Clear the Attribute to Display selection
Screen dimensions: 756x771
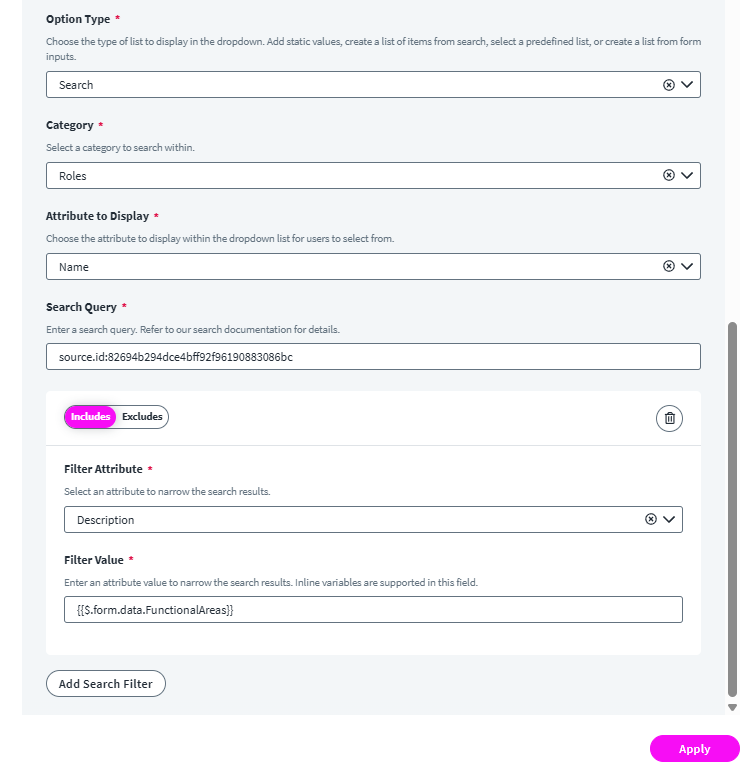click(x=669, y=266)
